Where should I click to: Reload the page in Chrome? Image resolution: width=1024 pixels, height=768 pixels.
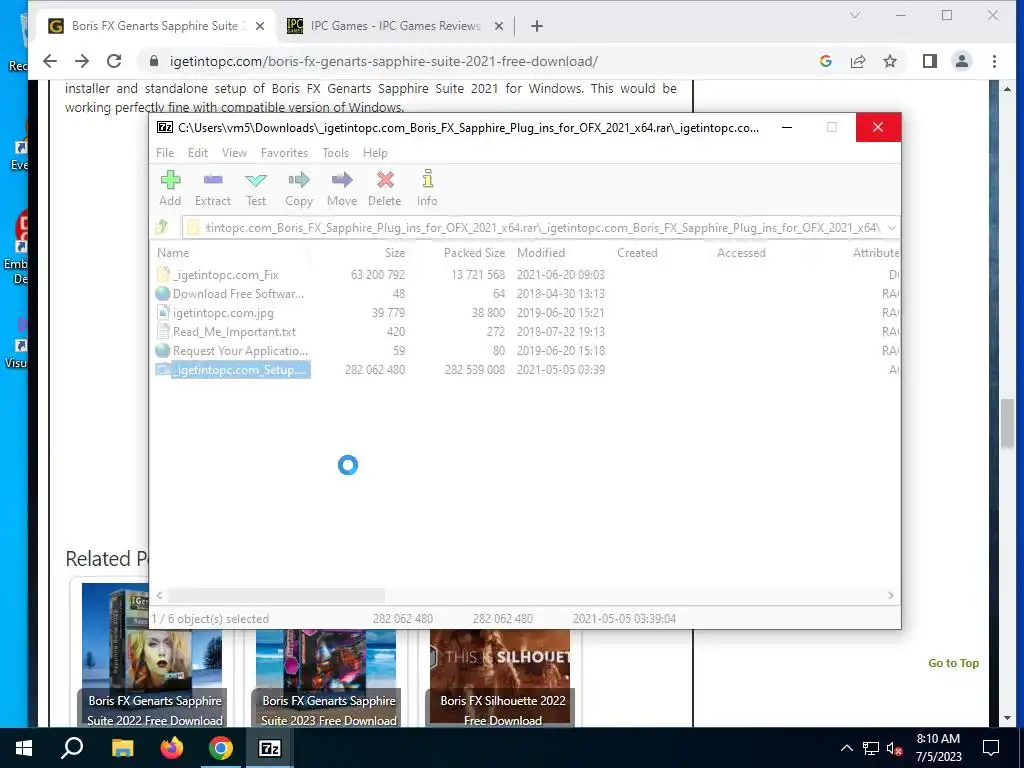click(114, 61)
